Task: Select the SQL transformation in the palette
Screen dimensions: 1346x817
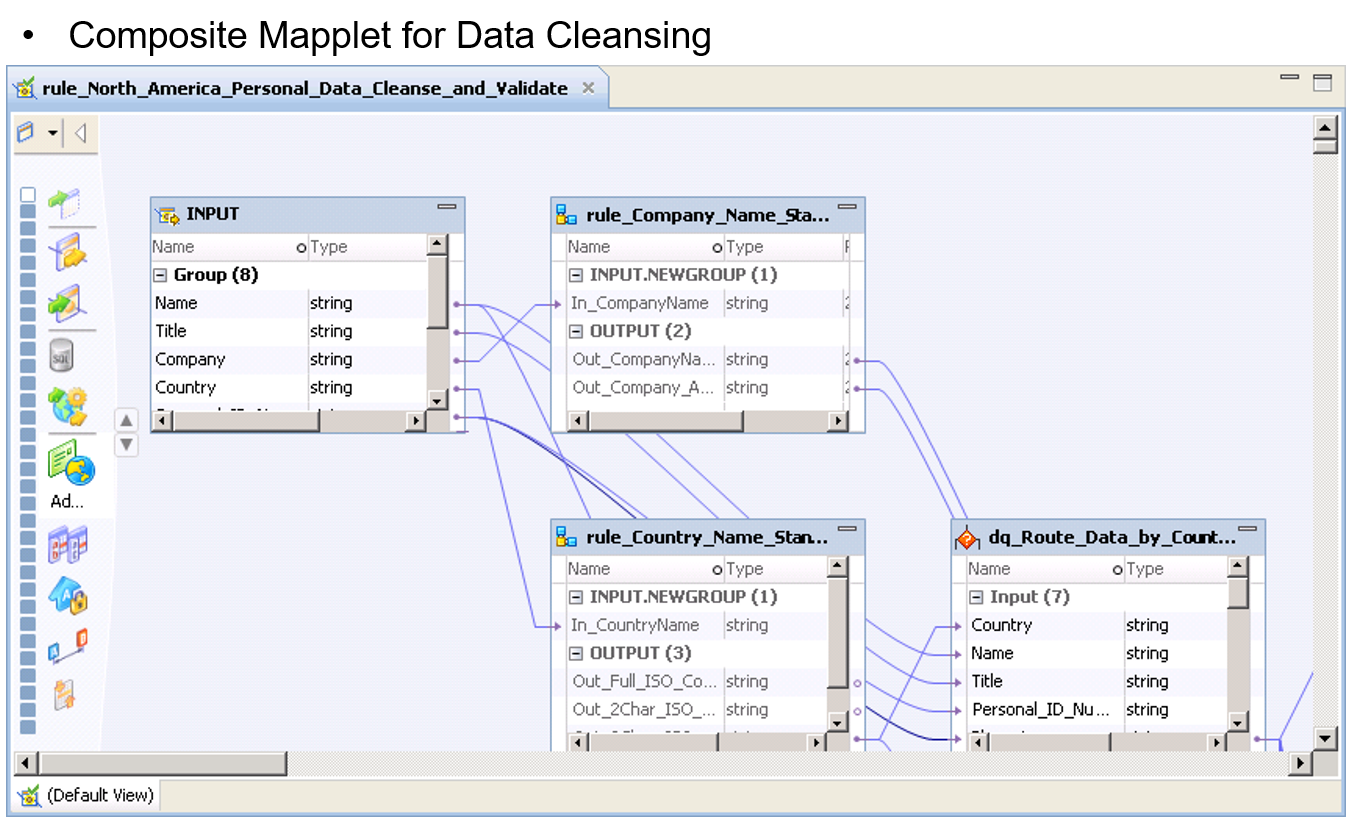Action: [x=61, y=355]
